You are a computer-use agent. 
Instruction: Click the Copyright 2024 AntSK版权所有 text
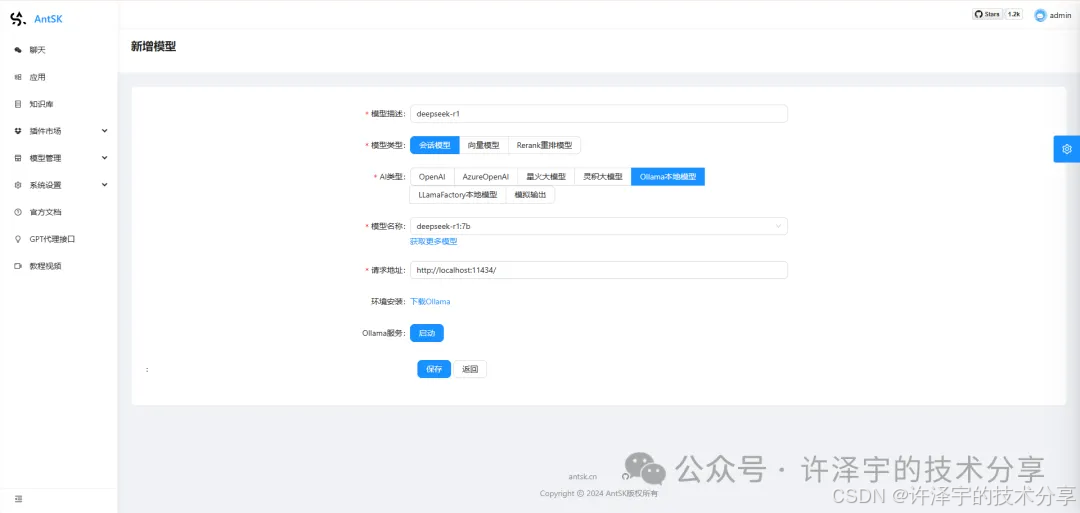point(599,494)
